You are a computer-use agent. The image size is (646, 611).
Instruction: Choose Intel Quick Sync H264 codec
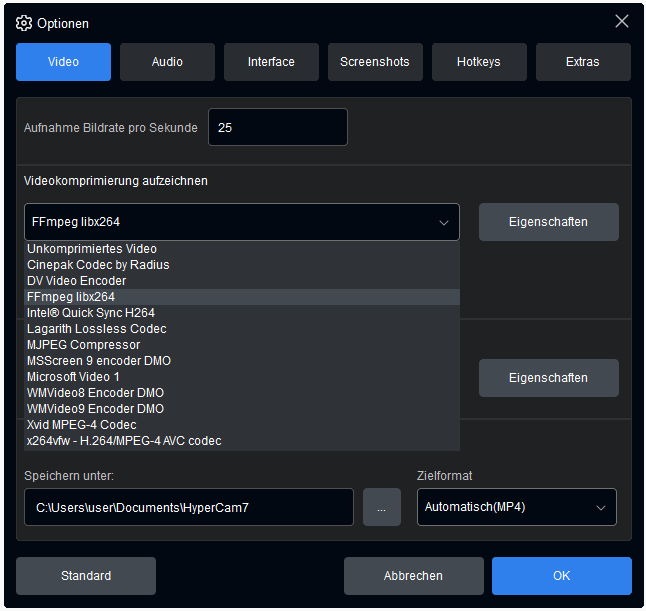click(91, 313)
